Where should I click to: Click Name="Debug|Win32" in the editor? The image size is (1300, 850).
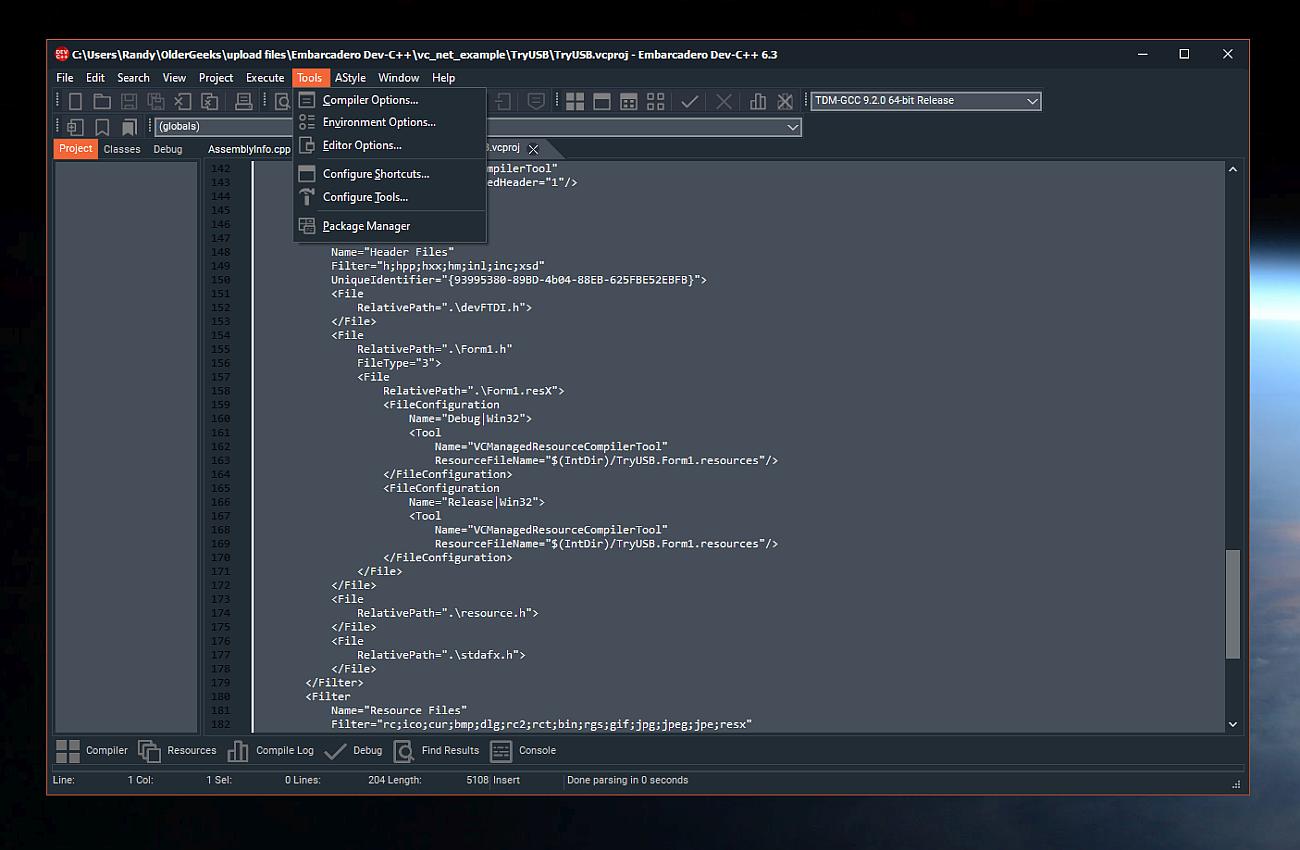(x=470, y=419)
